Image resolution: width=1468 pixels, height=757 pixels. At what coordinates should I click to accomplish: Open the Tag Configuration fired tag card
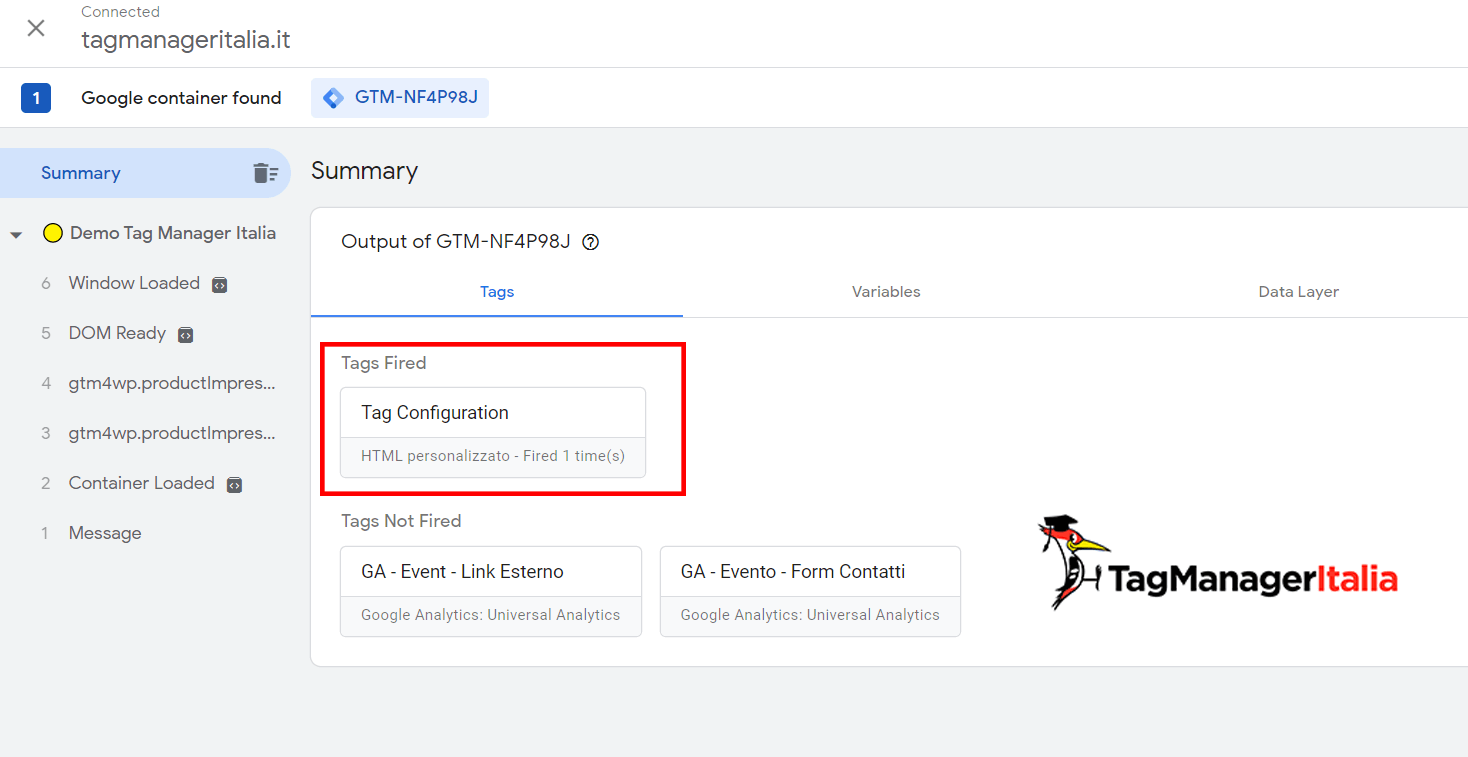pos(493,432)
